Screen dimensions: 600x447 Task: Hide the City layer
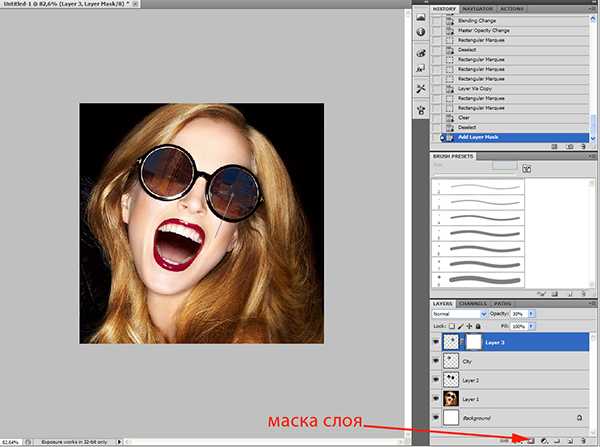click(437, 361)
